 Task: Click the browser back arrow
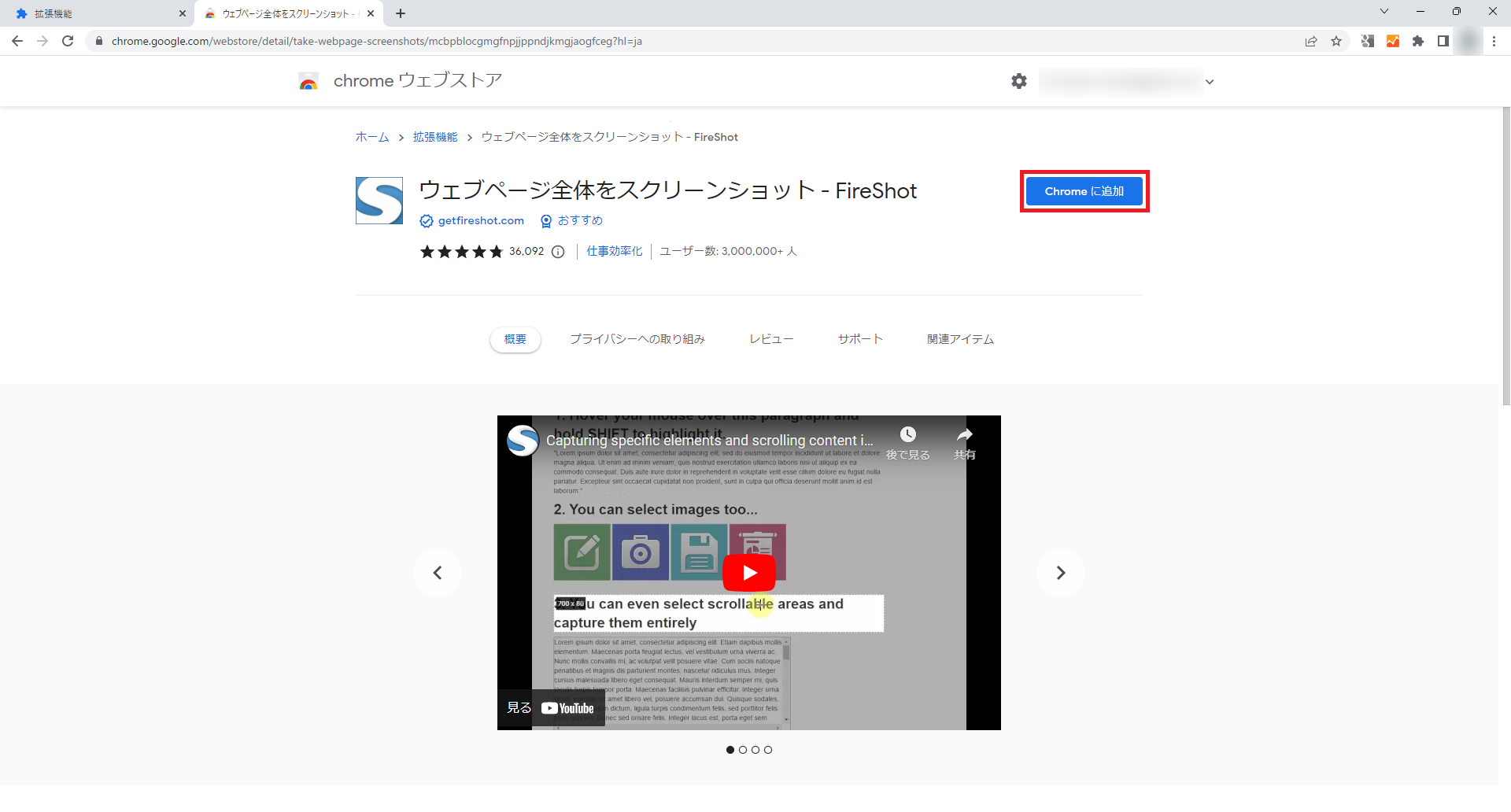coord(17,41)
